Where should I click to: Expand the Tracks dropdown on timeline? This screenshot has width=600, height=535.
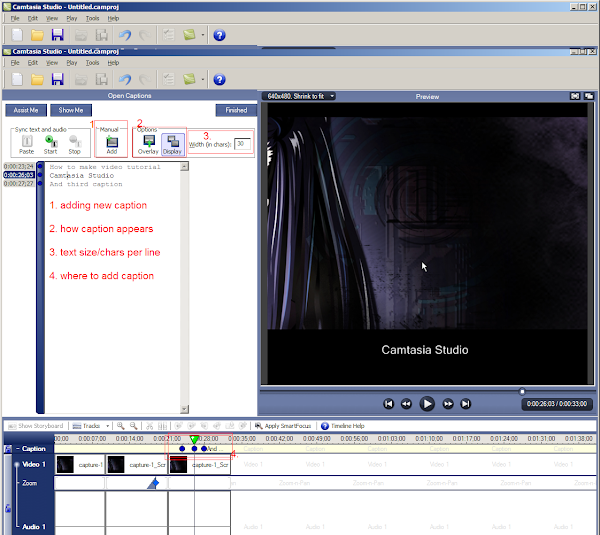pos(91,425)
